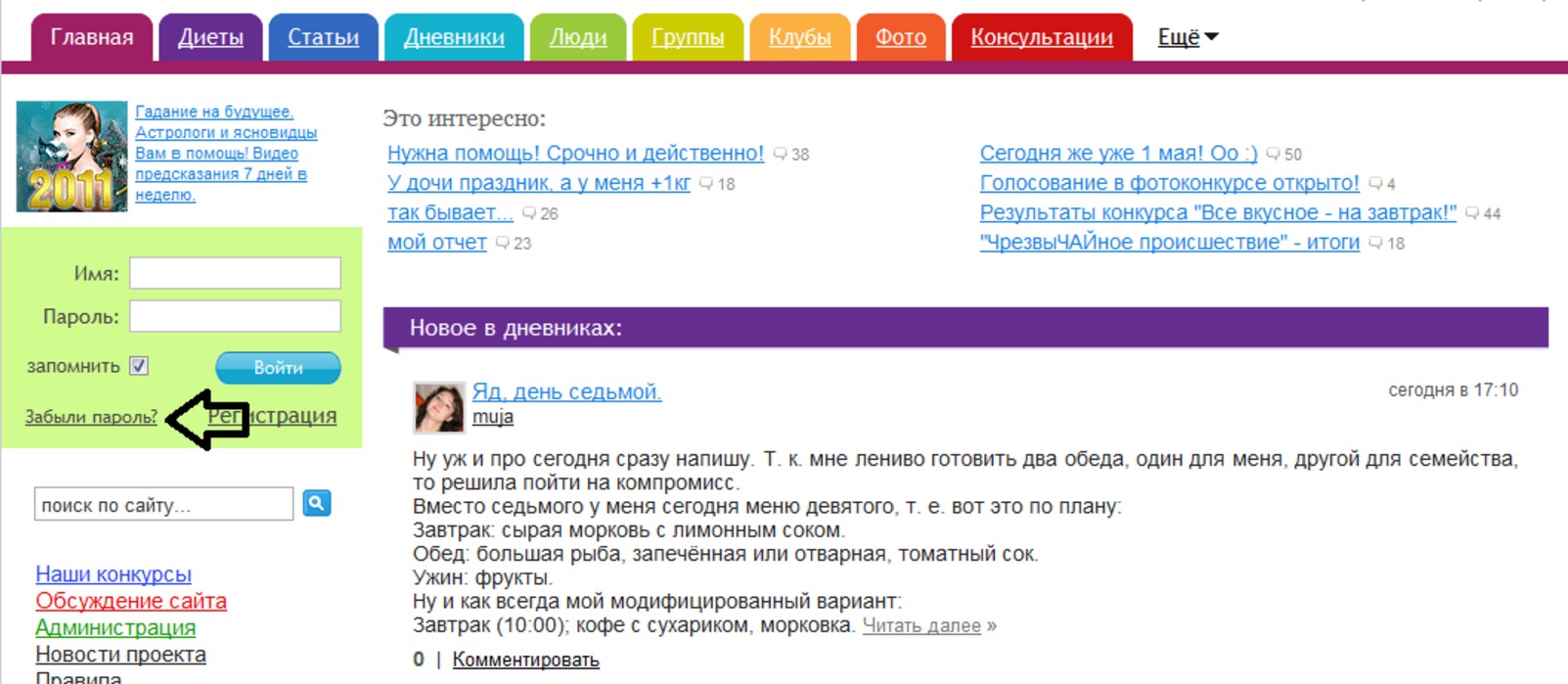Click the site search text box
Screen dimensions: 1568x684
163,505
